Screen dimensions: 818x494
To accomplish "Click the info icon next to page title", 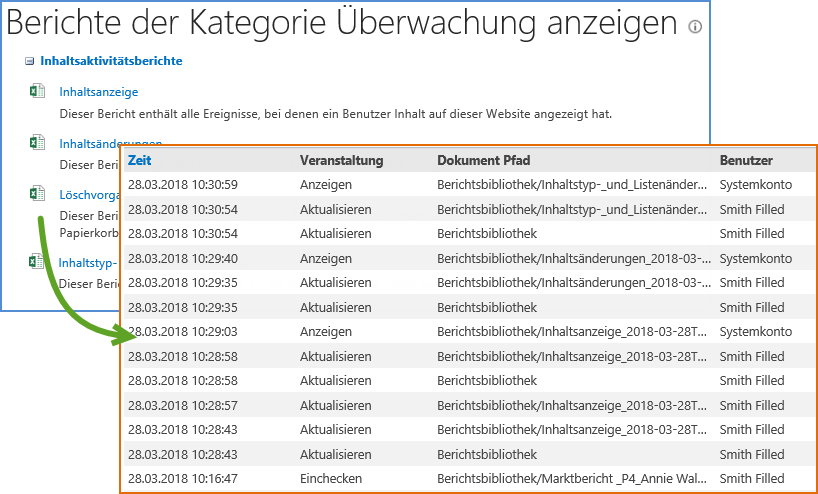I will tap(695, 27).
